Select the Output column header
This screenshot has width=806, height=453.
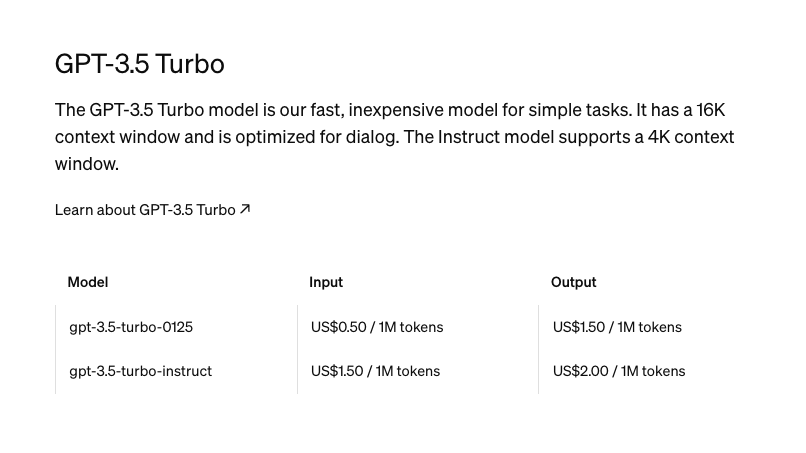[x=573, y=282]
